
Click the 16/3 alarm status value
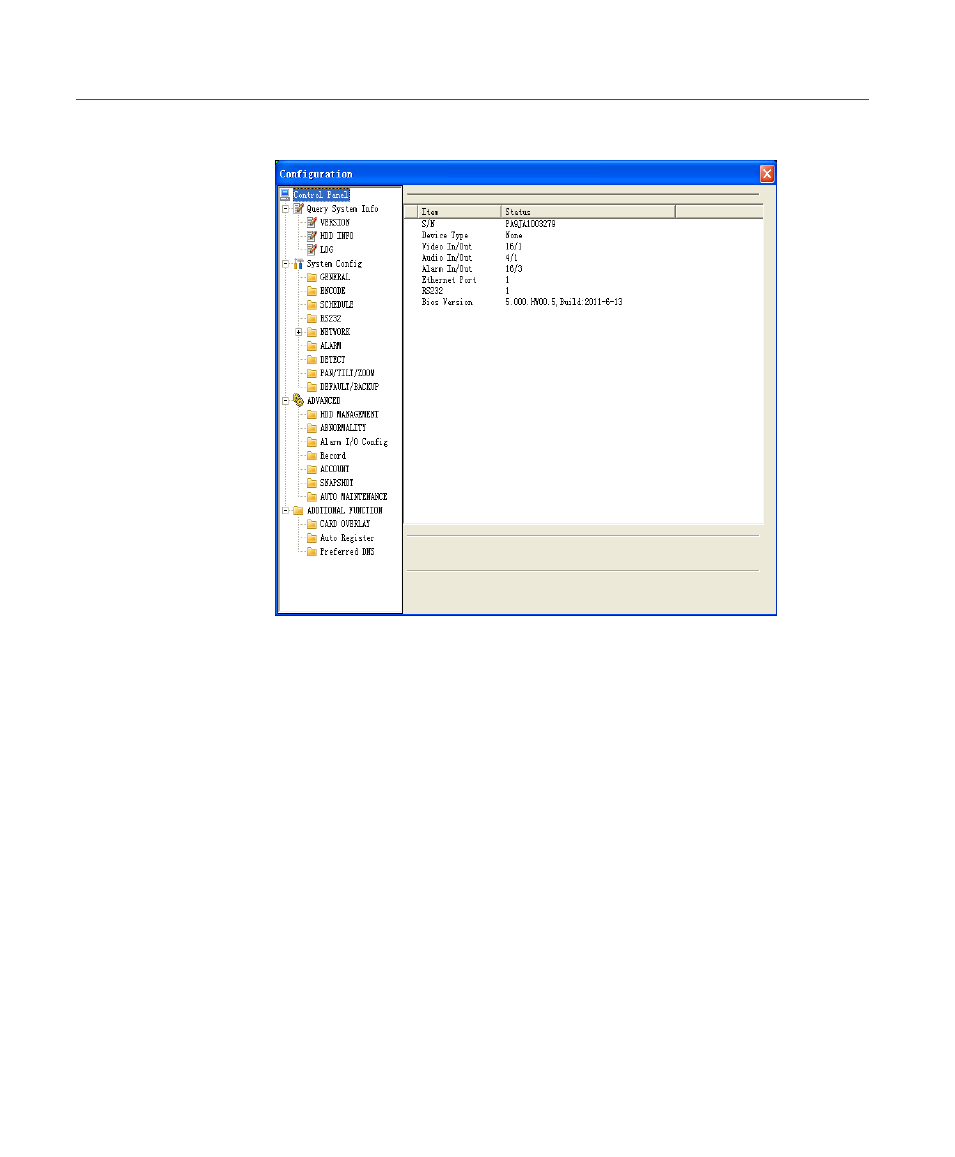514,269
